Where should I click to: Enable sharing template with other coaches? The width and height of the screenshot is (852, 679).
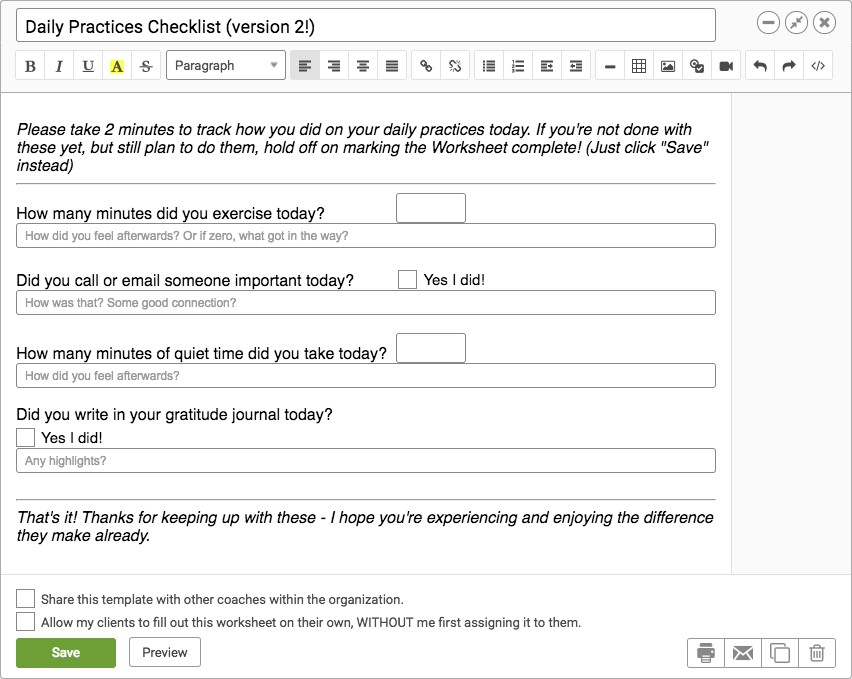[26, 599]
